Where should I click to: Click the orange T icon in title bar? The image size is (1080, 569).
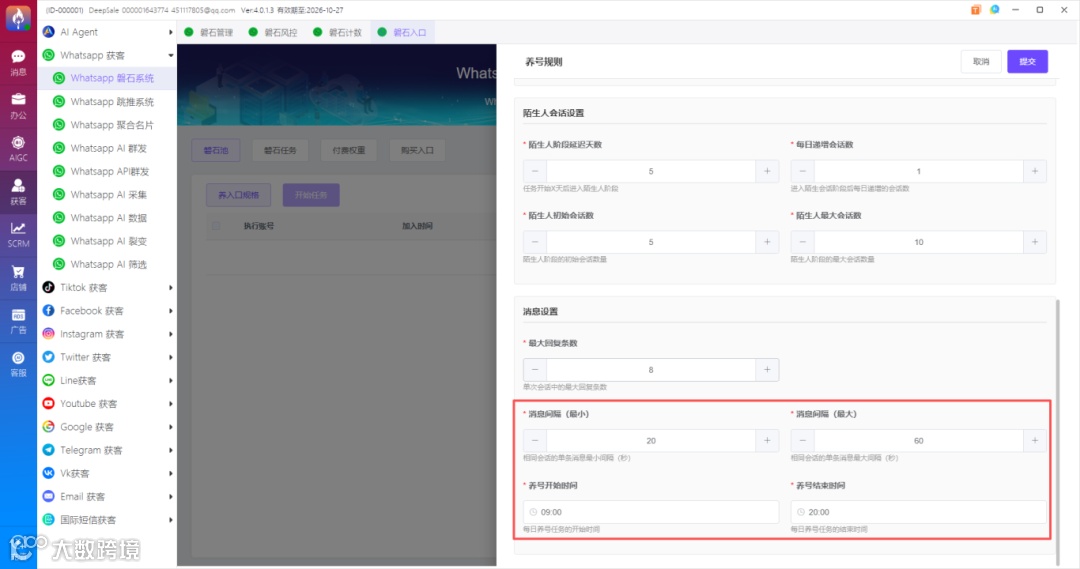pos(975,10)
